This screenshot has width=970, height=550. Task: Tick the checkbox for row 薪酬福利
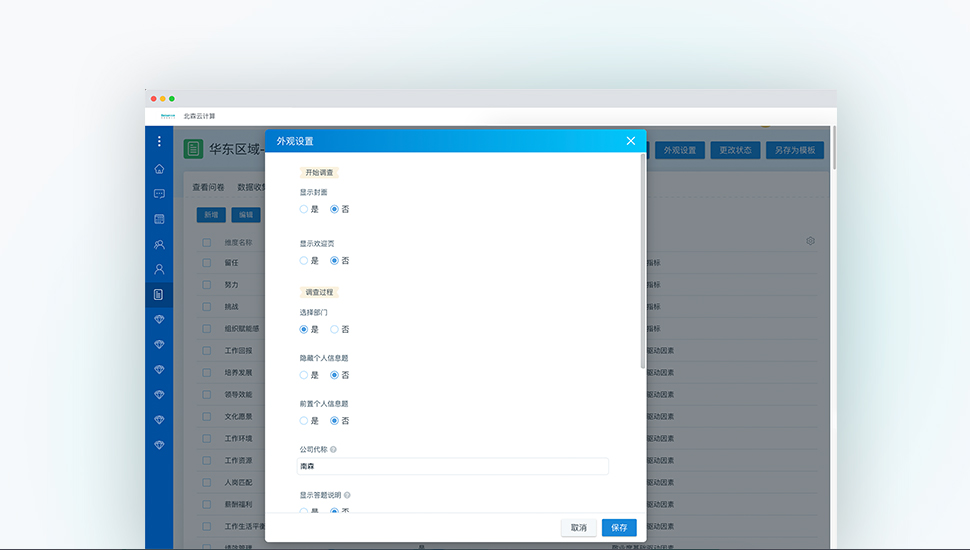[207, 504]
